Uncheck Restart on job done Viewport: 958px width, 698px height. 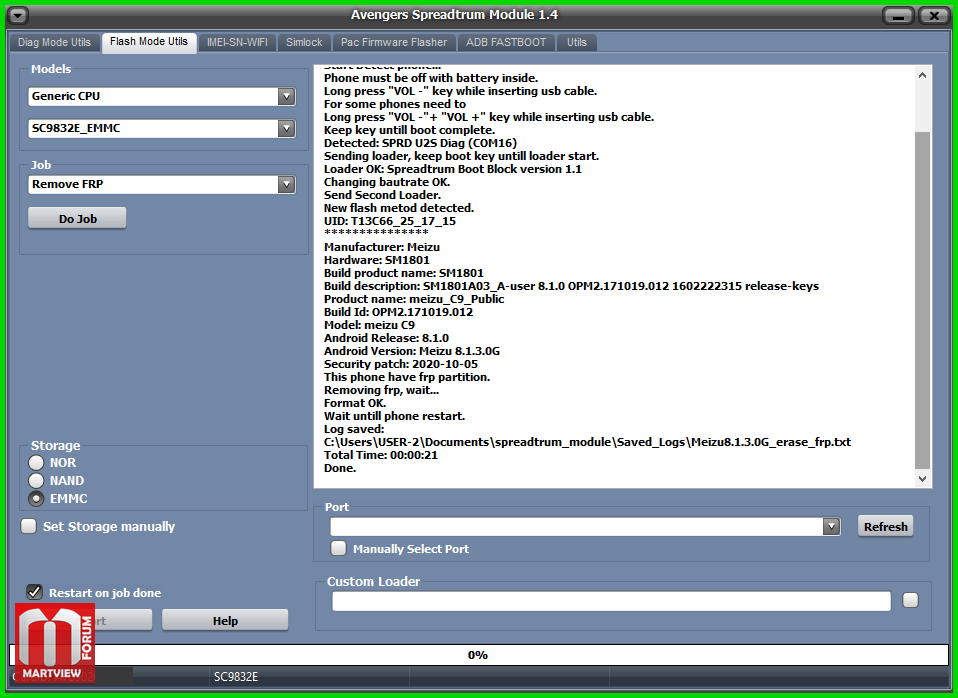coord(34,592)
